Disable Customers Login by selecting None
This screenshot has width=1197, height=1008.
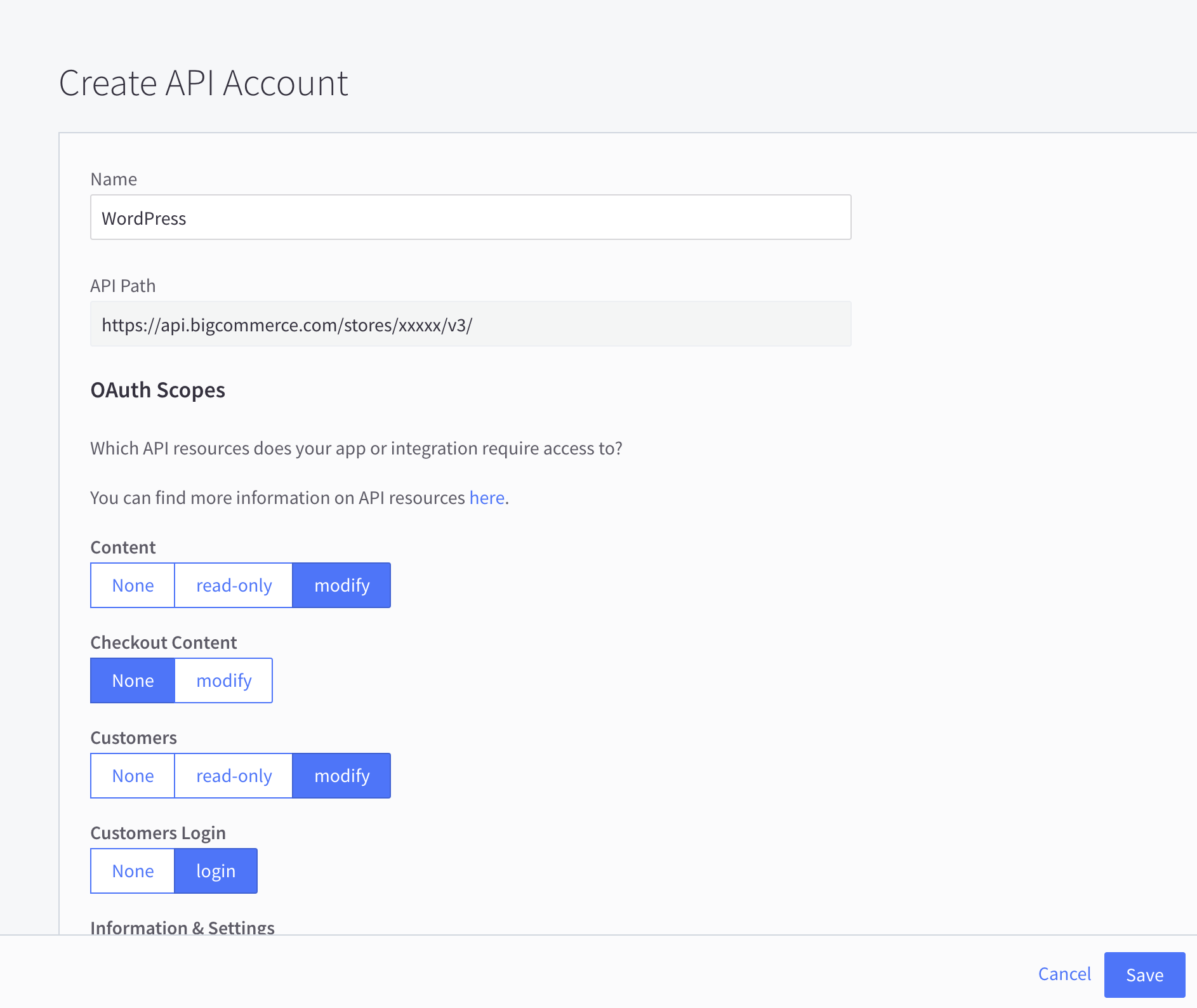tap(132, 870)
